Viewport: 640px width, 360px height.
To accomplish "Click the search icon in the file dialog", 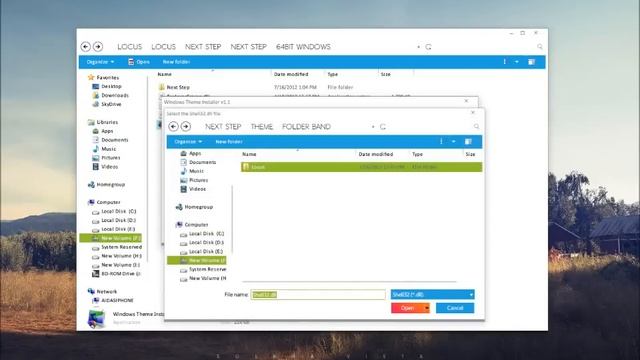I will pos(476,127).
